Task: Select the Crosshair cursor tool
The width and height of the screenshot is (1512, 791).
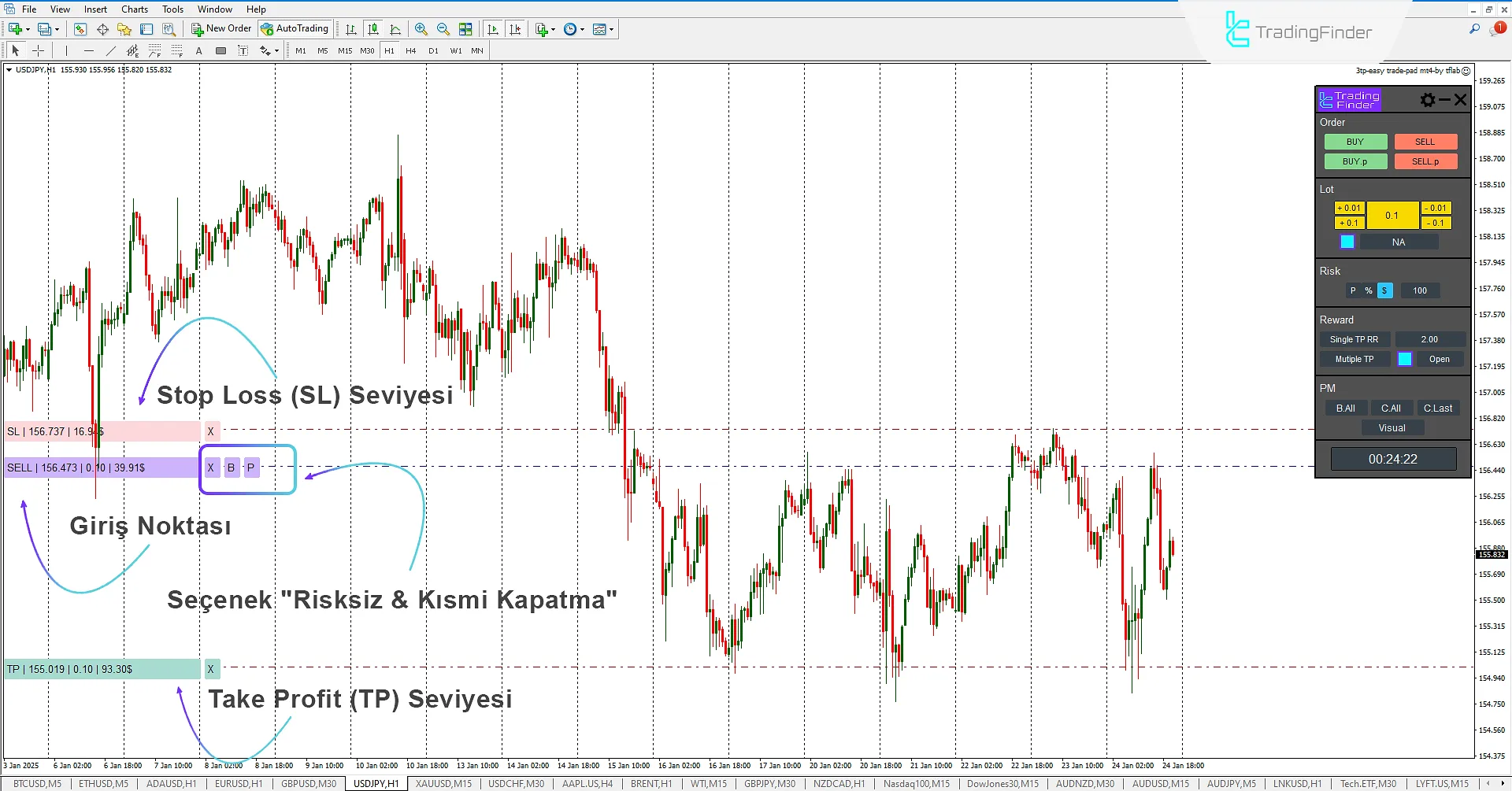Action: click(38, 51)
